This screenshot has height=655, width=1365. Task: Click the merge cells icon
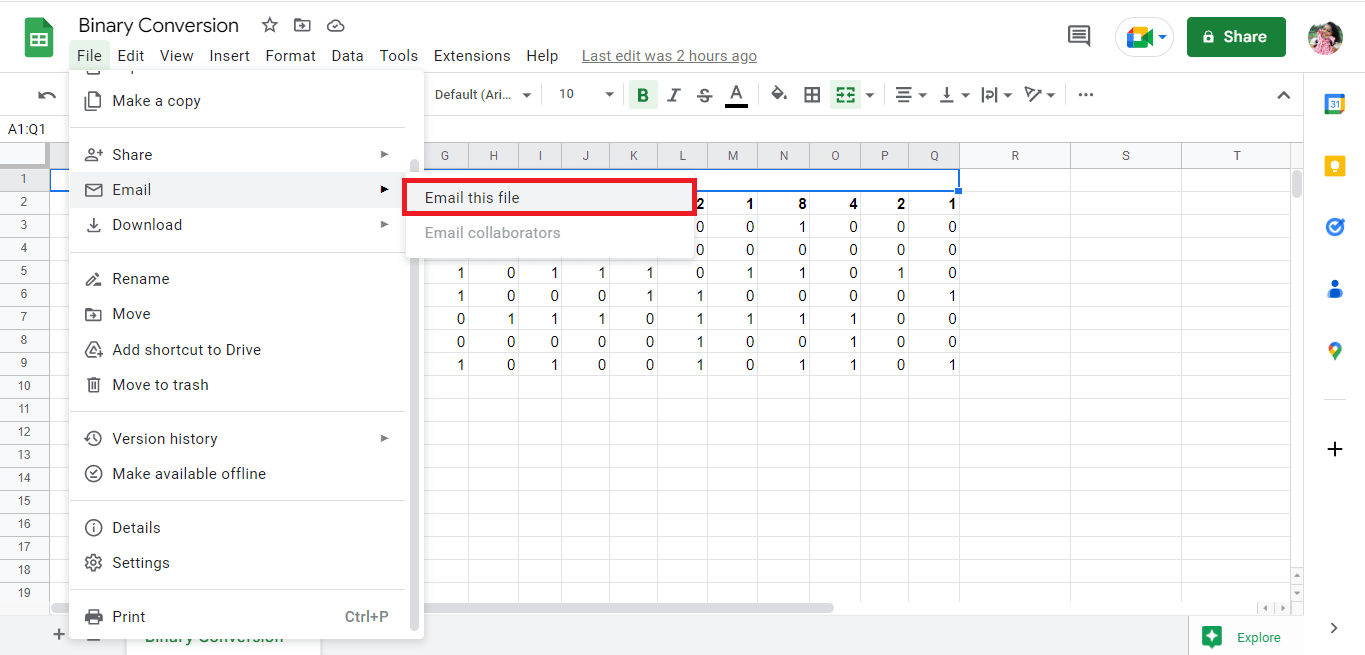point(846,95)
